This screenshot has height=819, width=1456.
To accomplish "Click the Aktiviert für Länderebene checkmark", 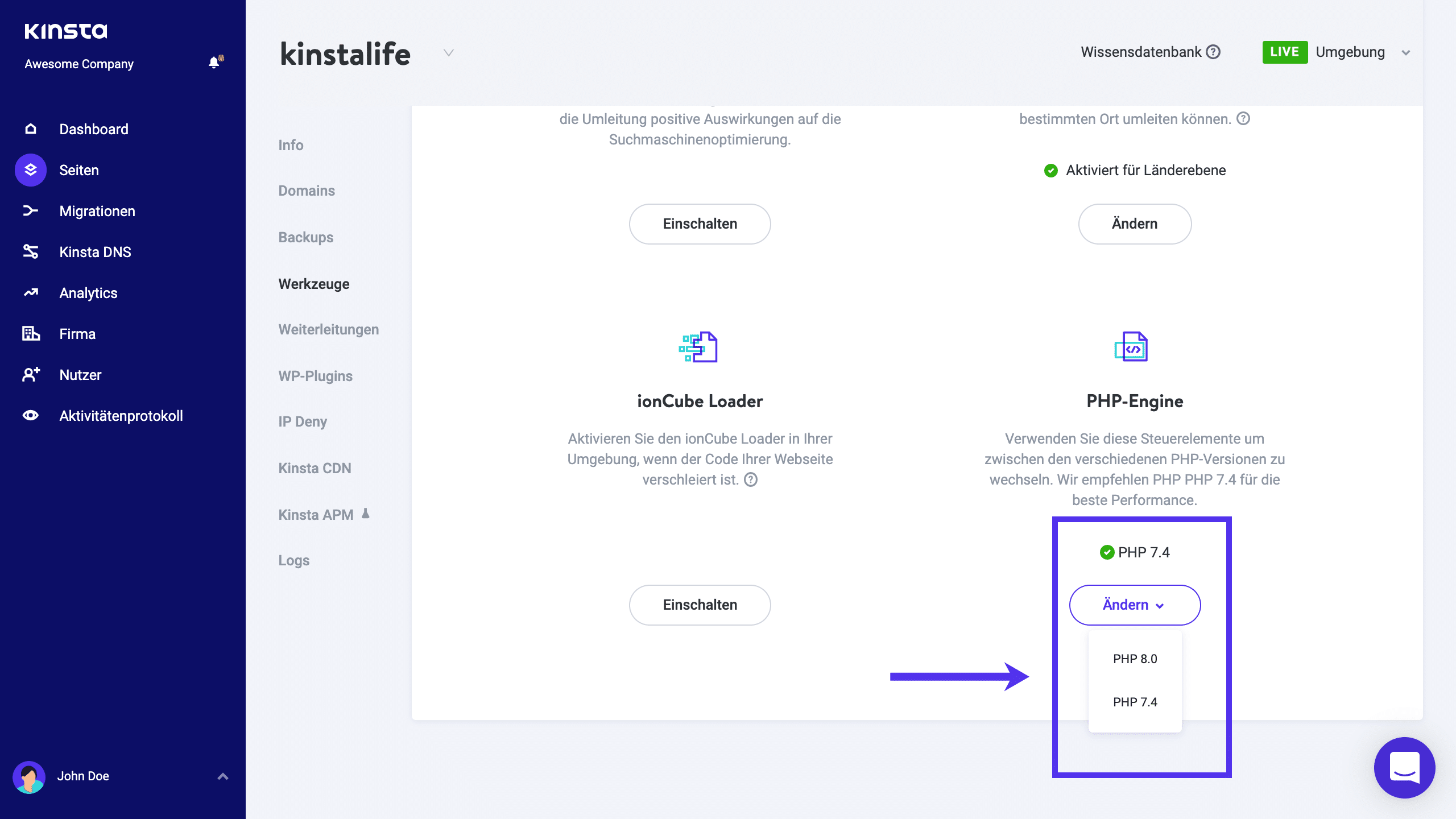I will pos(1051,169).
